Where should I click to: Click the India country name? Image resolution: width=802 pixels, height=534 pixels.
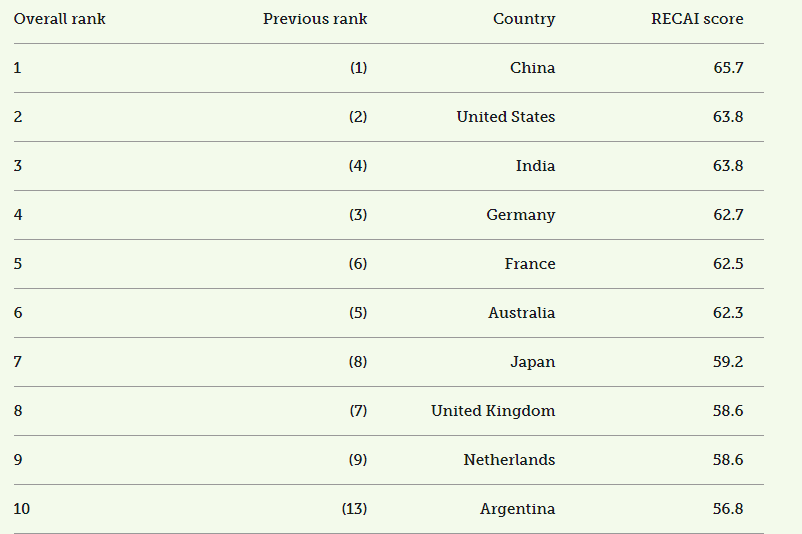click(535, 166)
